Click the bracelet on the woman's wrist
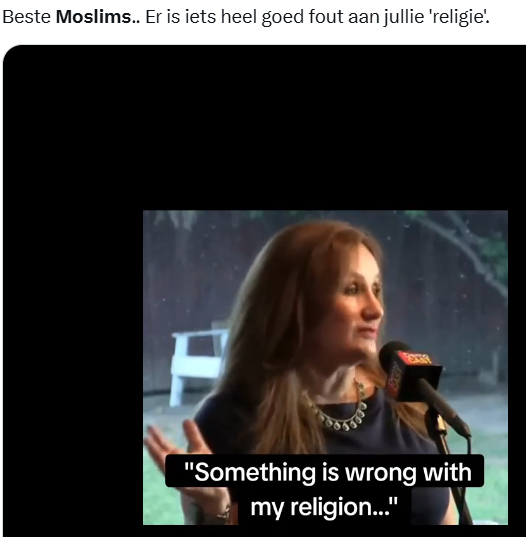 pos(223,514)
